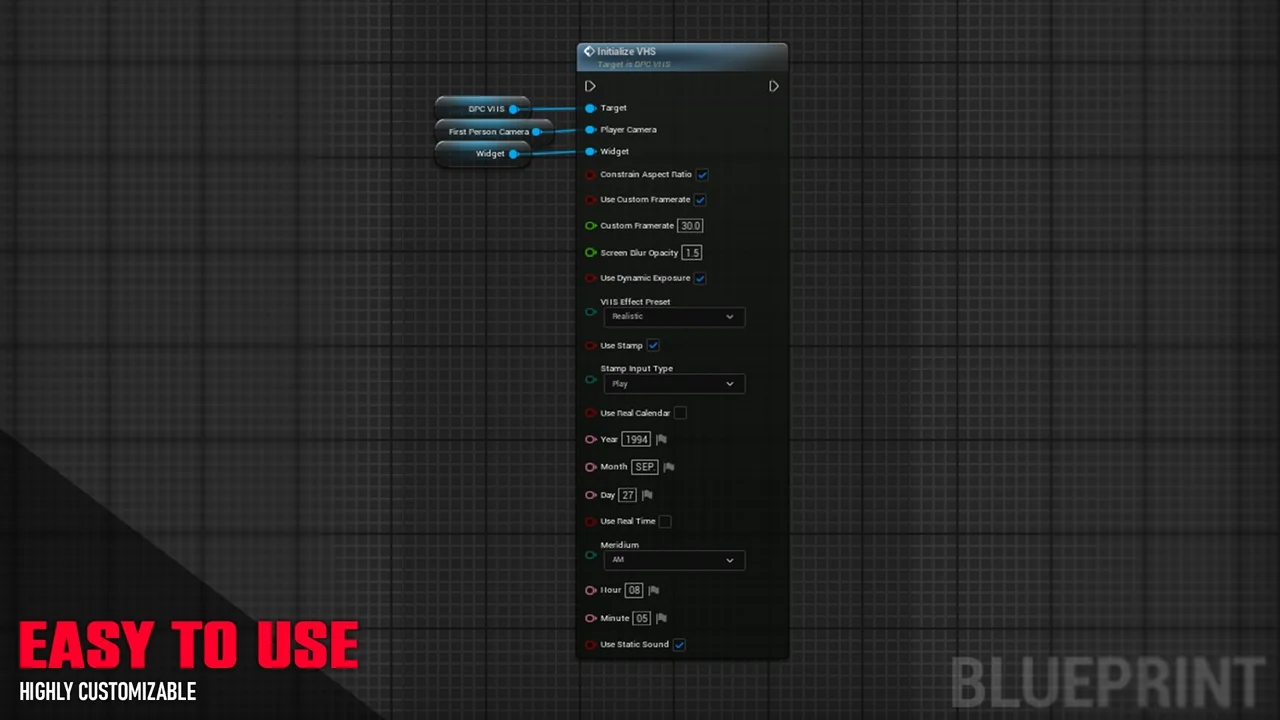Image resolution: width=1280 pixels, height=720 pixels.
Task: Click the Hour value input field
Action: pos(634,590)
